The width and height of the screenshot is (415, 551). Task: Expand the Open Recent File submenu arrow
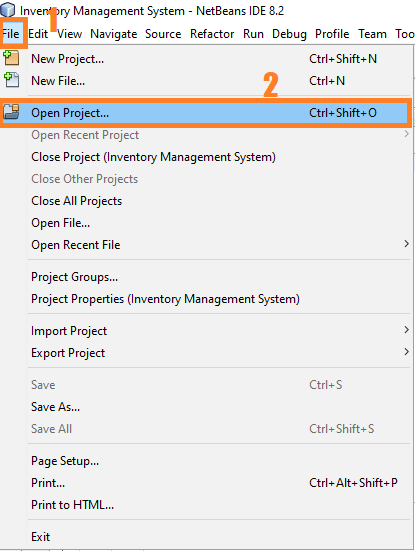406,244
